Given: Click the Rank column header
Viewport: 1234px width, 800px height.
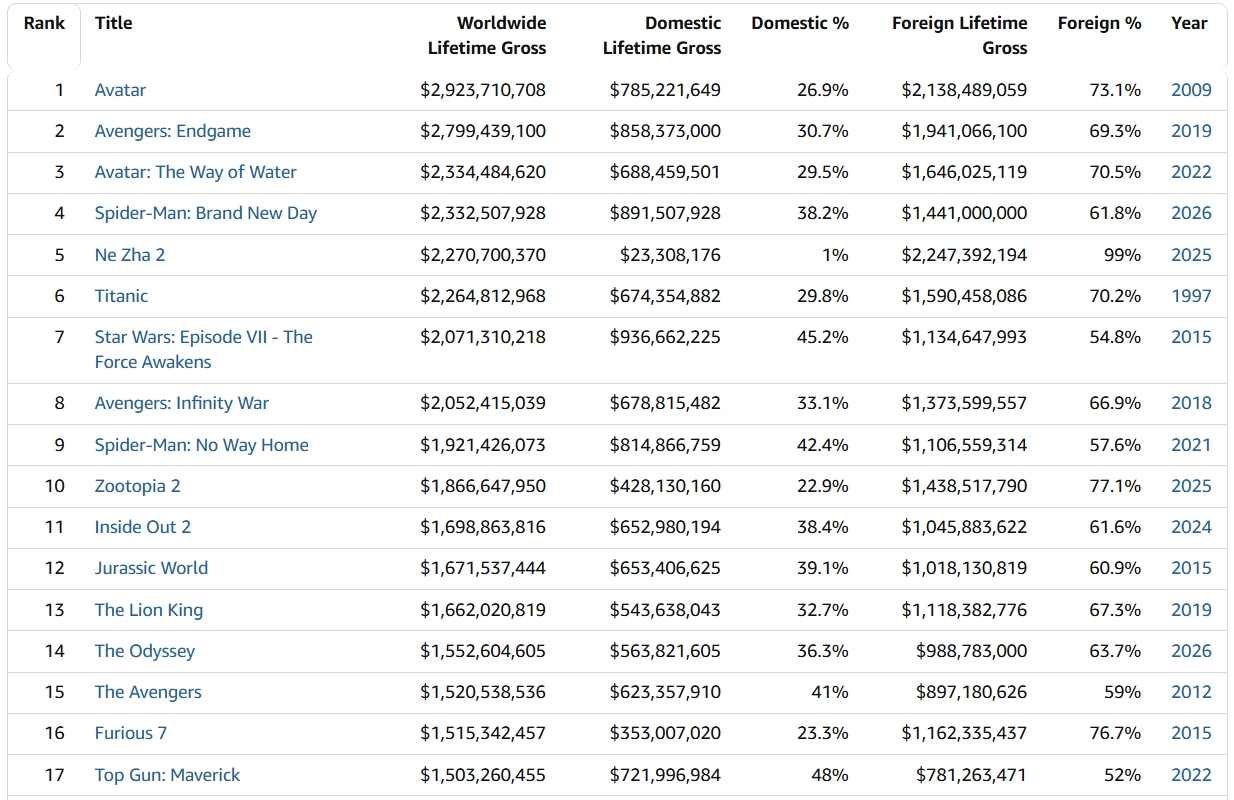Looking at the screenshot, I should point(45,23).
